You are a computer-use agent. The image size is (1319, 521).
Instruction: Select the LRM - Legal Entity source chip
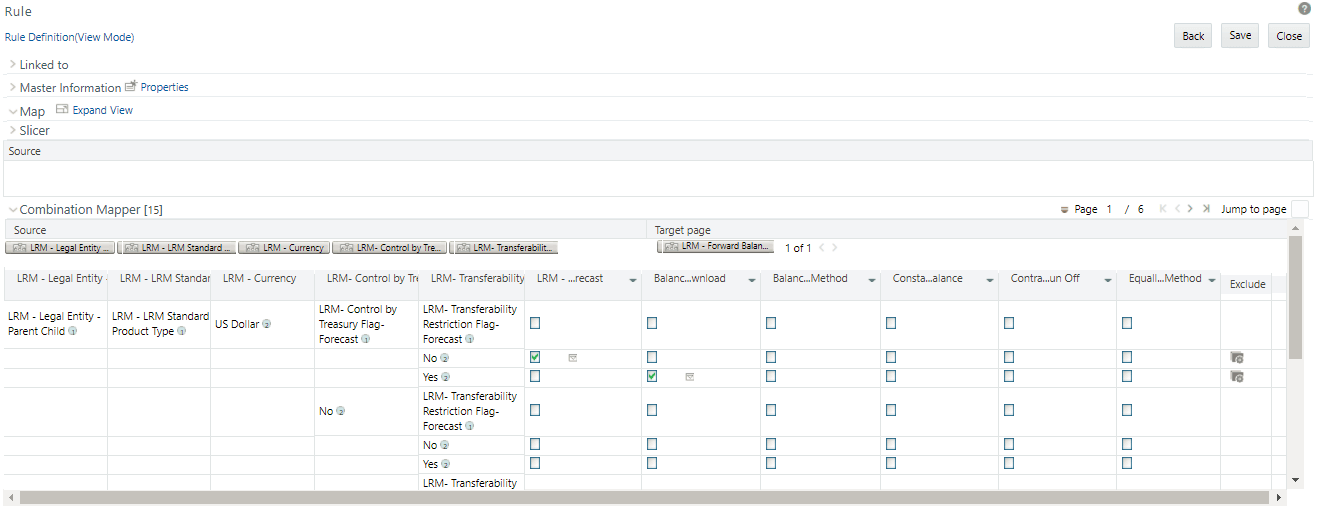coord(60,247)
